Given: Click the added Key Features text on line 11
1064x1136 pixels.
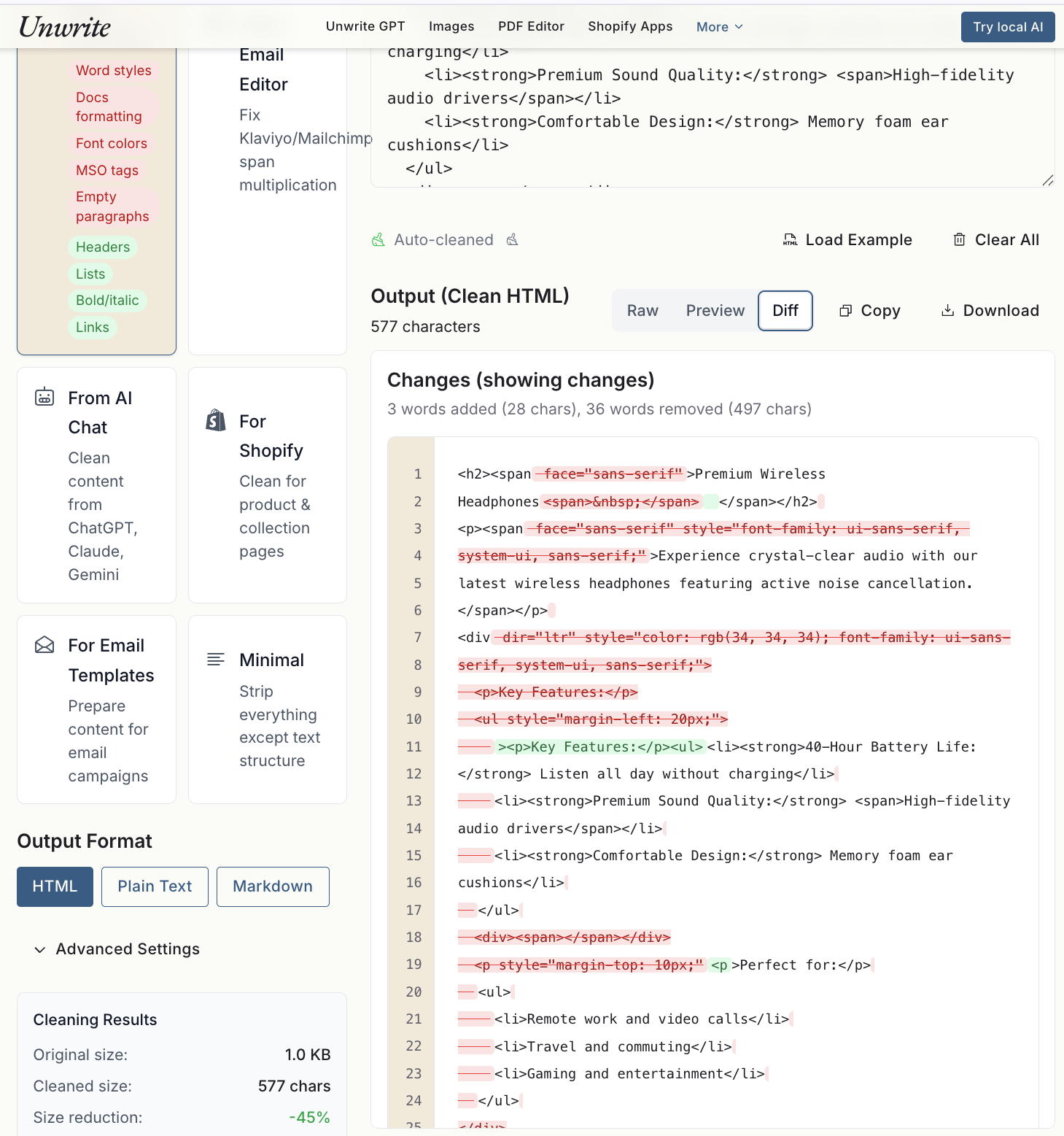Looking at the screenshot, I should pyautogui.click(x=599, y=747).
